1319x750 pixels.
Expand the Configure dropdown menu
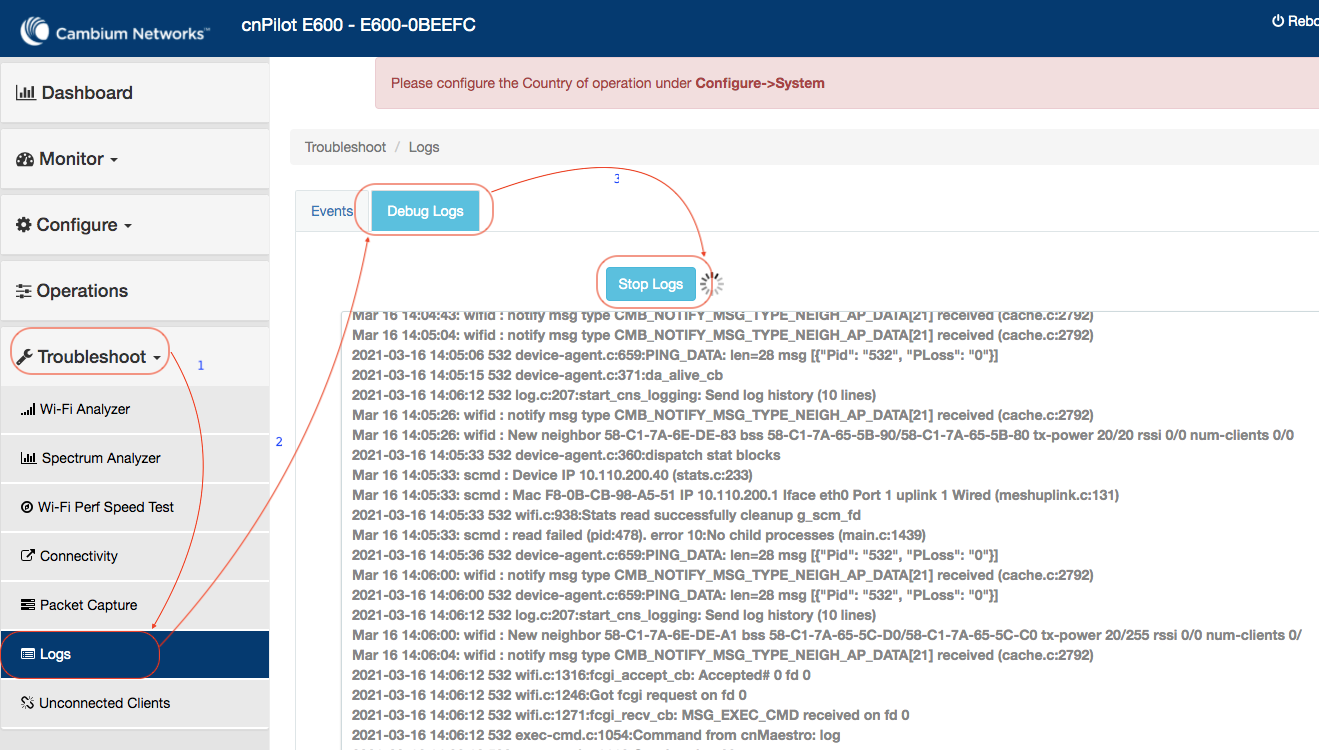tap(76, 225)
